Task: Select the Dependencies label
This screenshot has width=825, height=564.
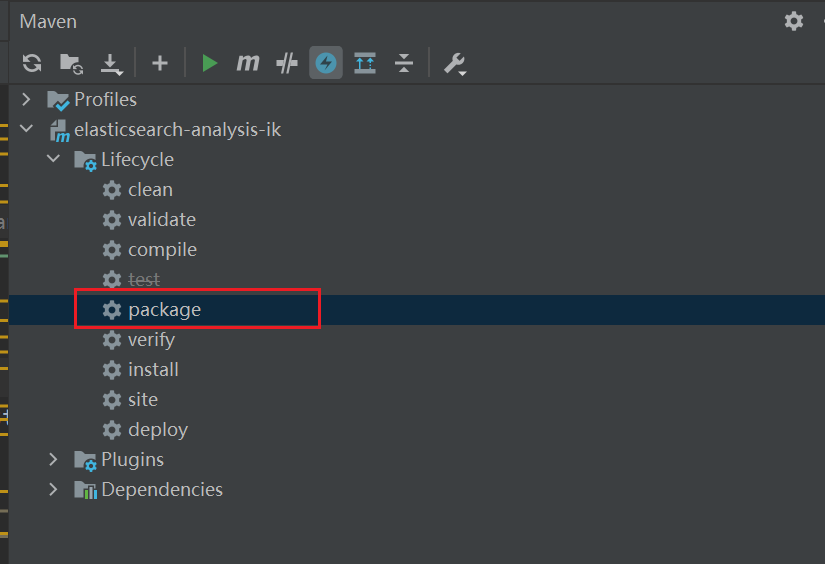Action: pyautogui.click(x=162, y=489)
